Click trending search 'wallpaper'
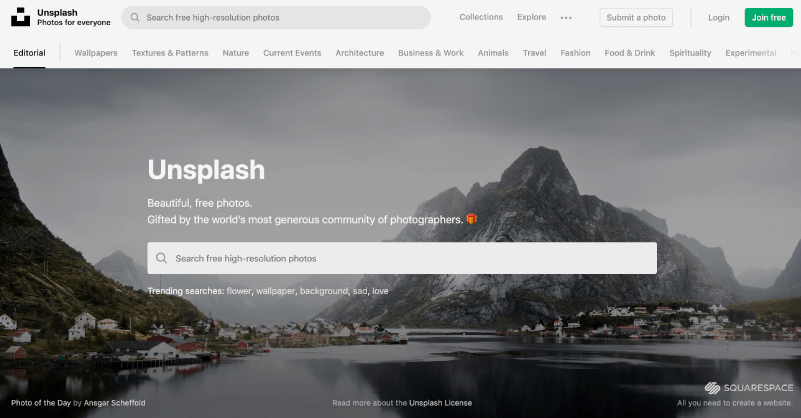Viewport: 801px width, 418px height. [x=275, y=291]
